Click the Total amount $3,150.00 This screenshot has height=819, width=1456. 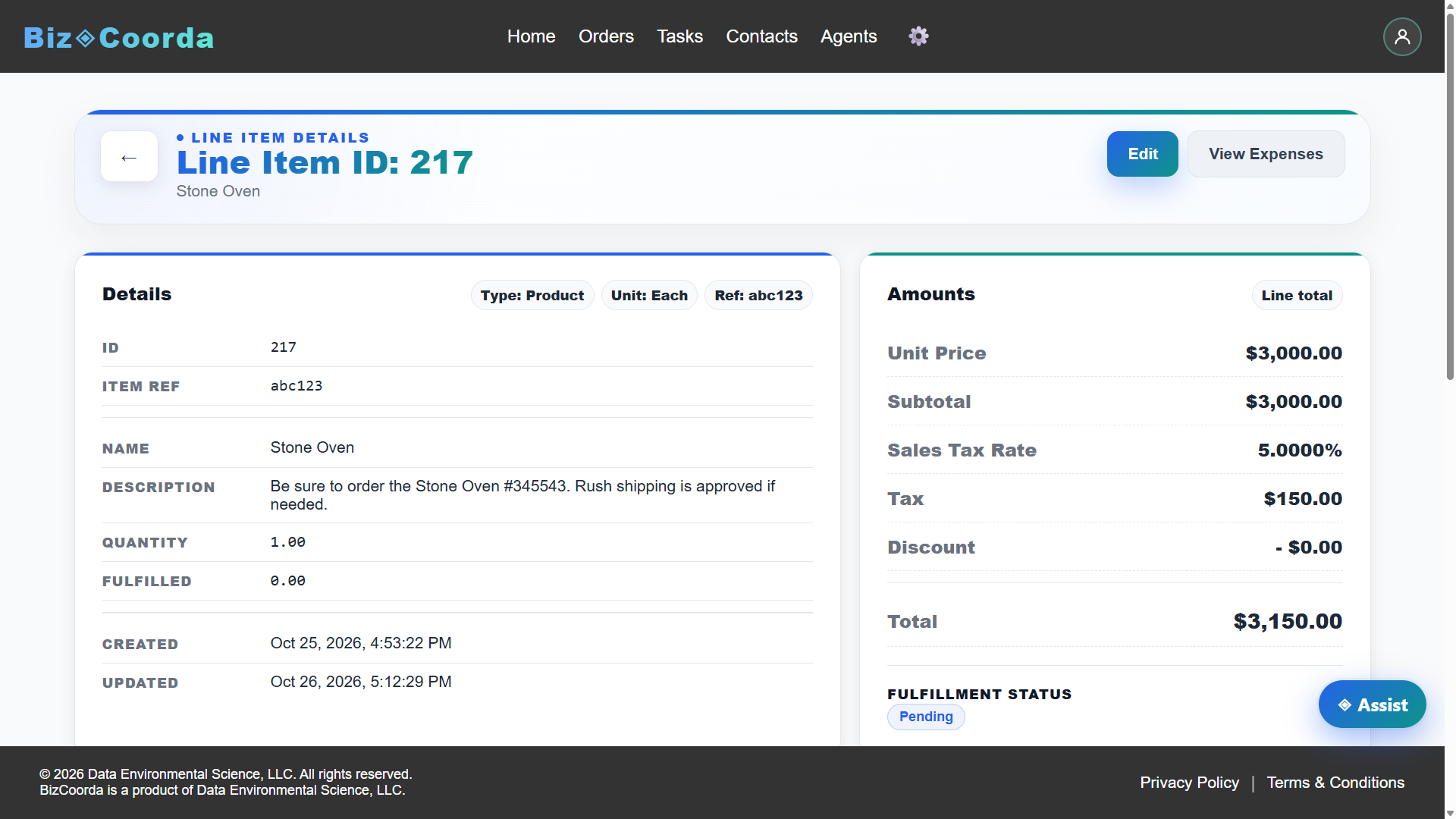click(1288, 621)
